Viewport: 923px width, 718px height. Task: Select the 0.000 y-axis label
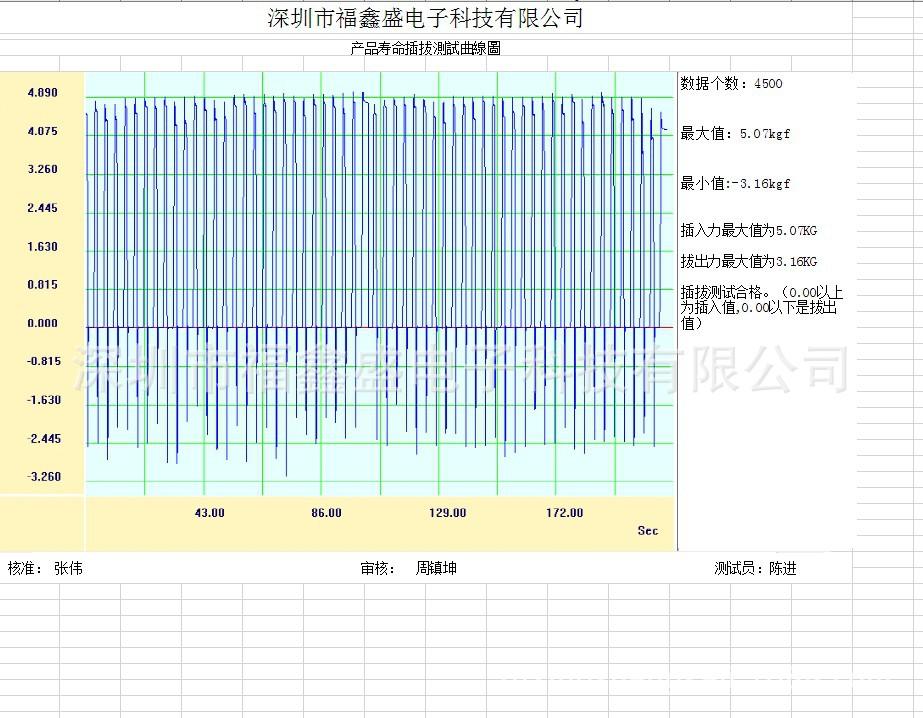click(x=43, y=323)
